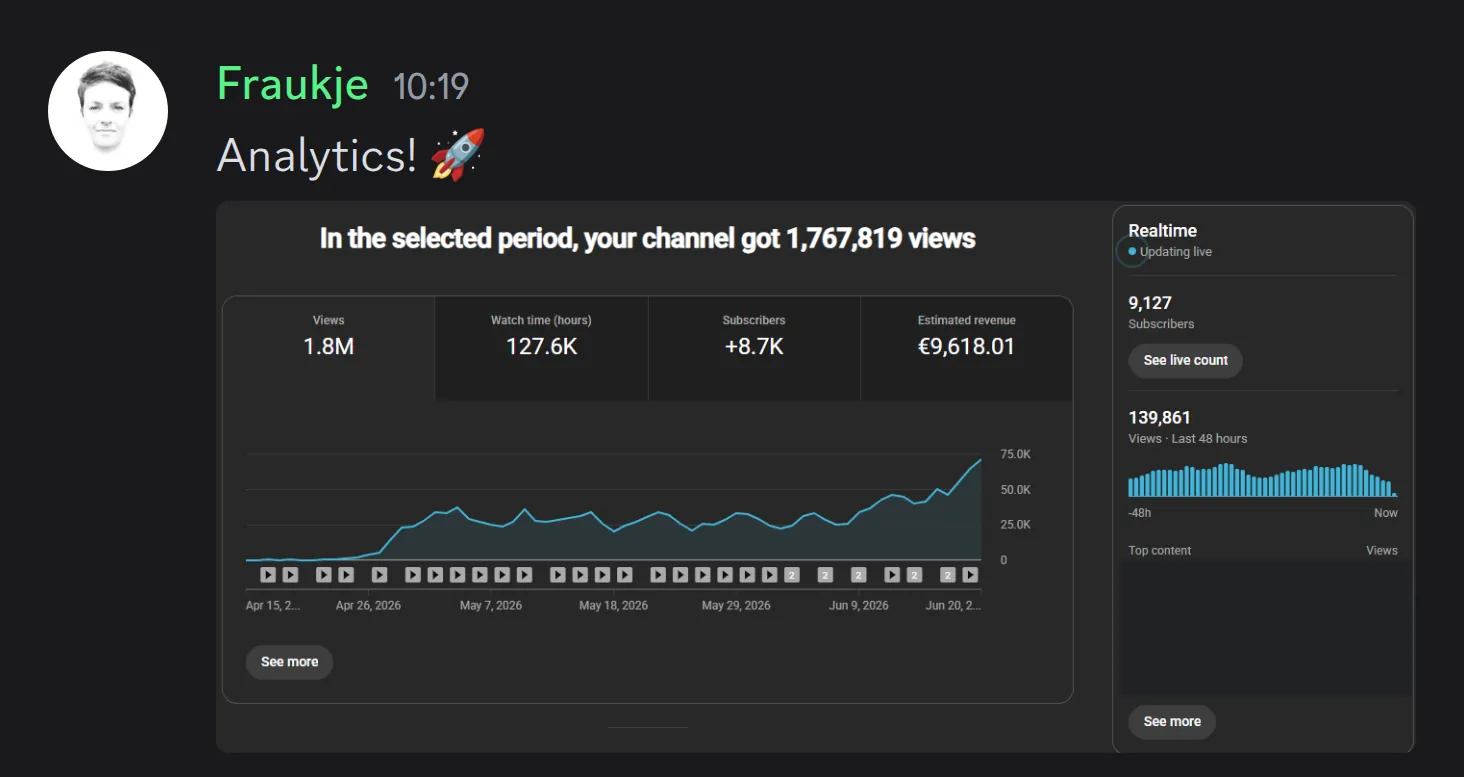Click the 127.6K watch time value
Screen dimensions: 1464x777
pos(541,347)
